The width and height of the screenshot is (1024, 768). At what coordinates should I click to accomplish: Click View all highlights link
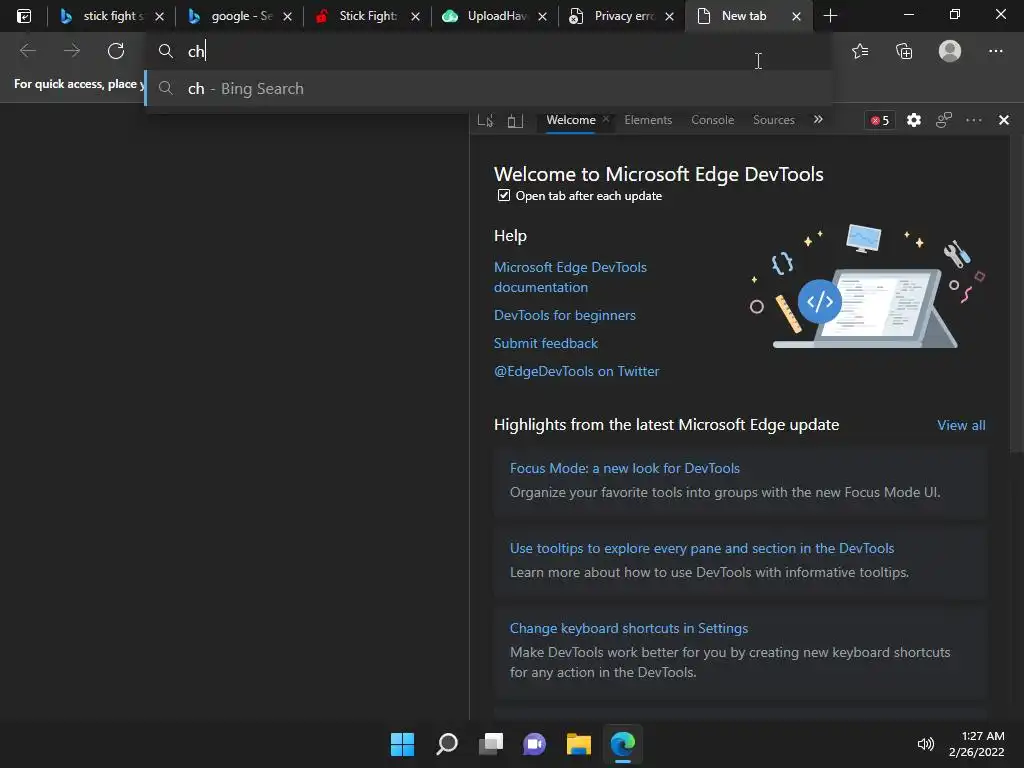pos(961,425)
